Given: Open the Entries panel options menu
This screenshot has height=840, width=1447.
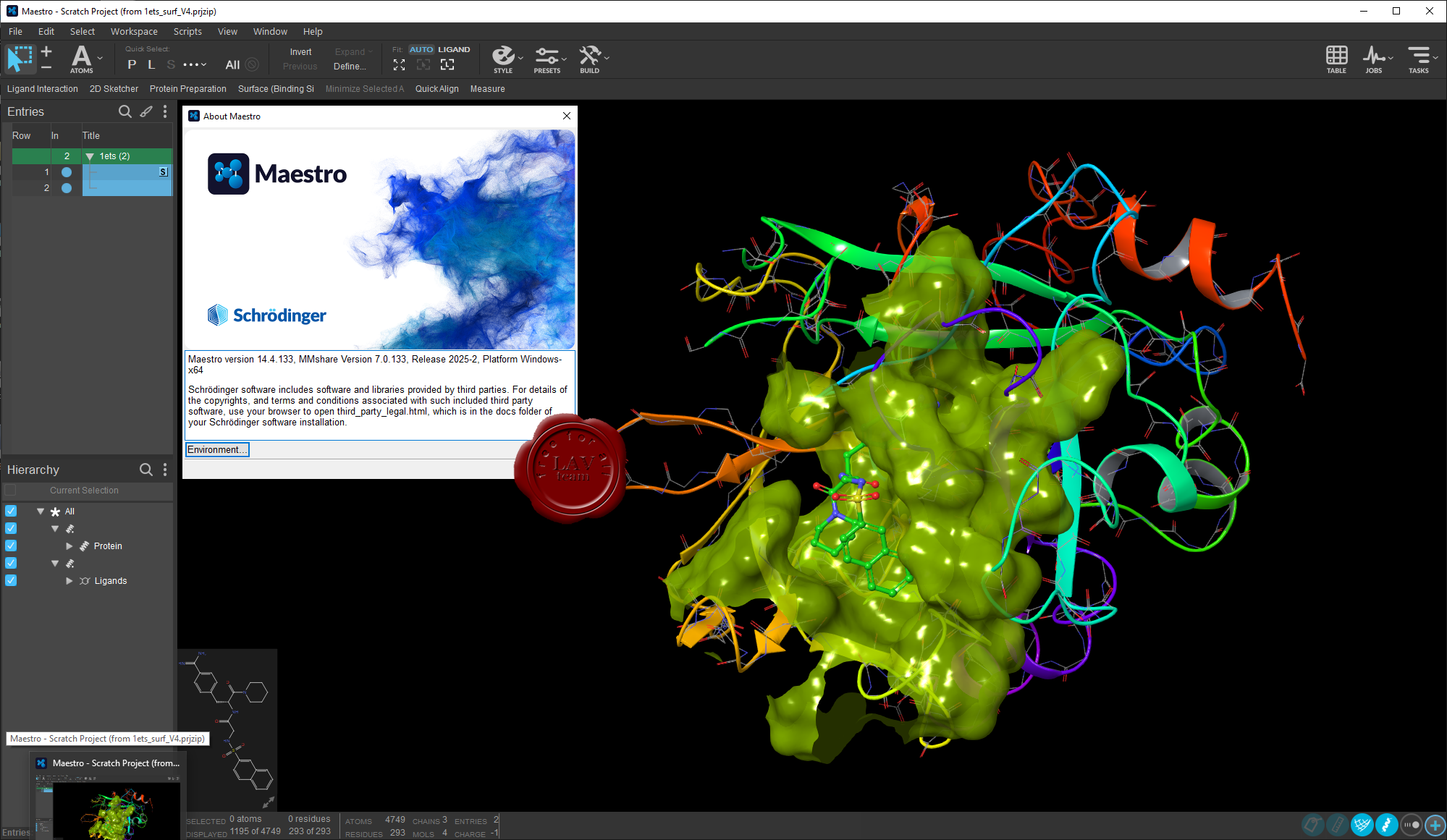Looking at the screenshot, I should [165, 111].
